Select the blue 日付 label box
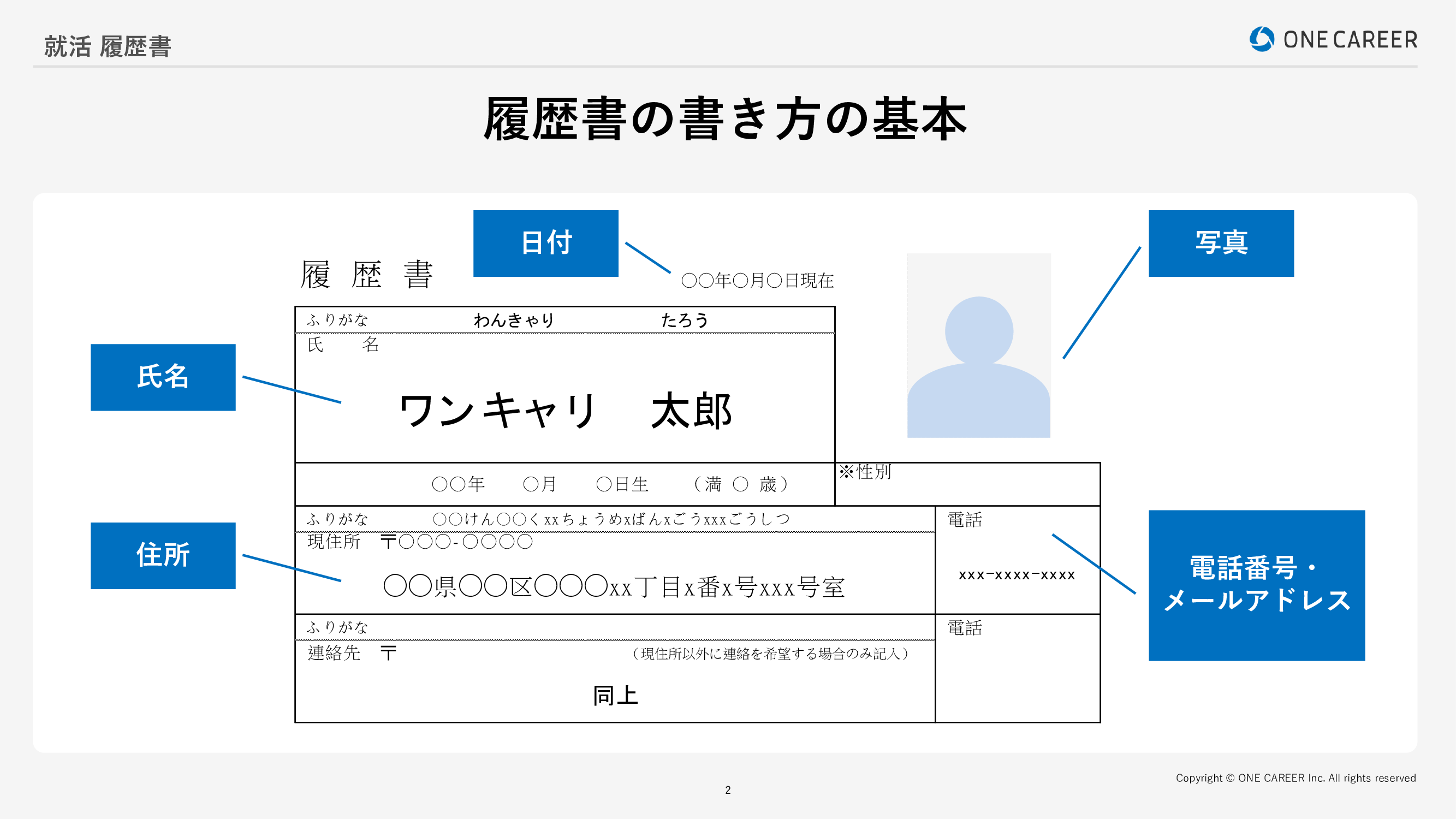1456x819 pixels. point(545,243)
